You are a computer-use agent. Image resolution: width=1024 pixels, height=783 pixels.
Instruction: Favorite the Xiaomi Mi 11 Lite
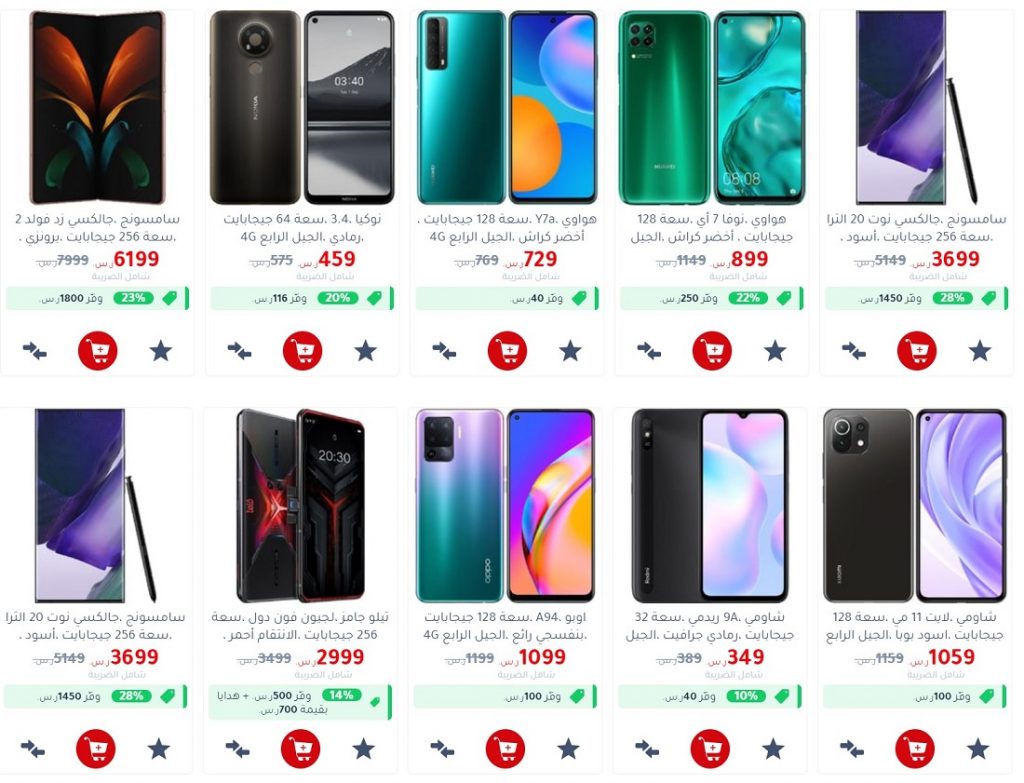978,748
